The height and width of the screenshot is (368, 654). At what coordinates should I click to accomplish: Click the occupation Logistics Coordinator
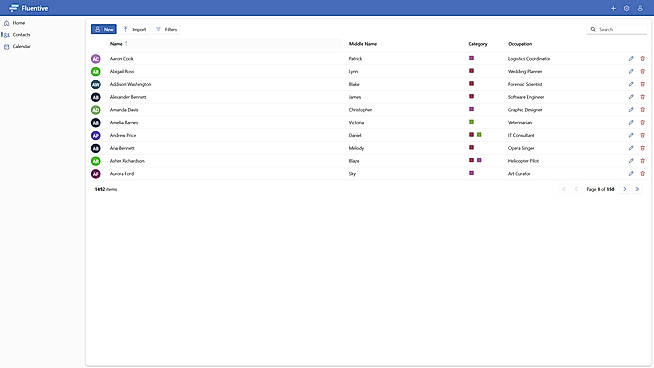click(x=528, y=59)
